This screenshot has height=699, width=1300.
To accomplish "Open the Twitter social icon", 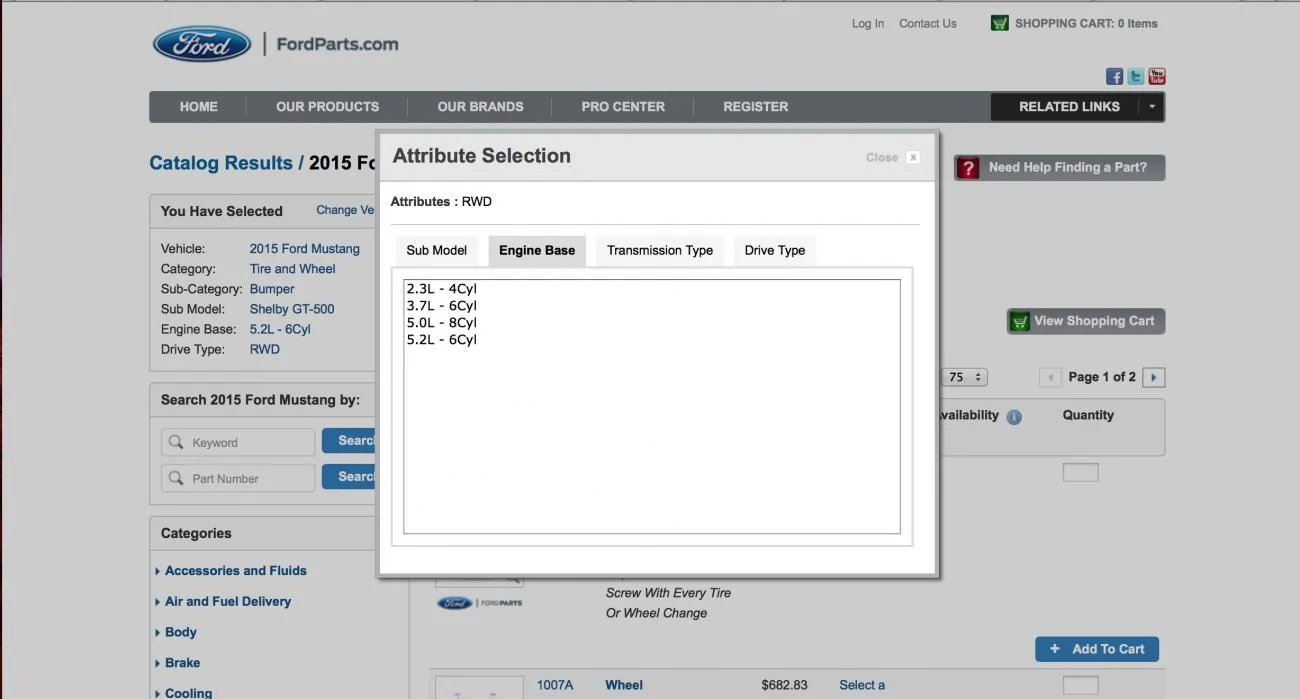I will [x=1136, y=77].
